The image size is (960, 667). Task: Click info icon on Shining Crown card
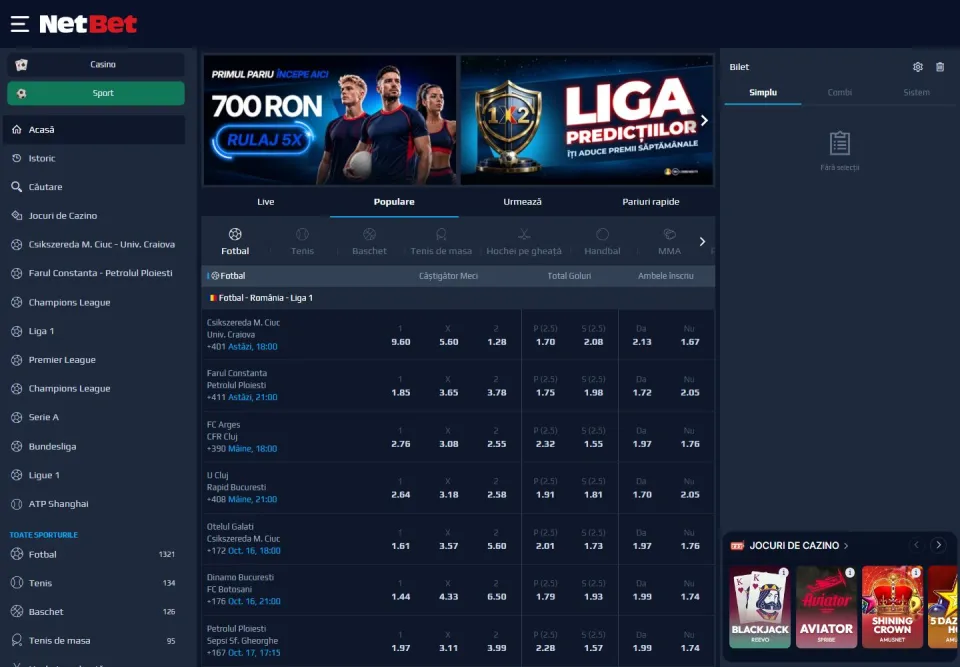(916, 573)
